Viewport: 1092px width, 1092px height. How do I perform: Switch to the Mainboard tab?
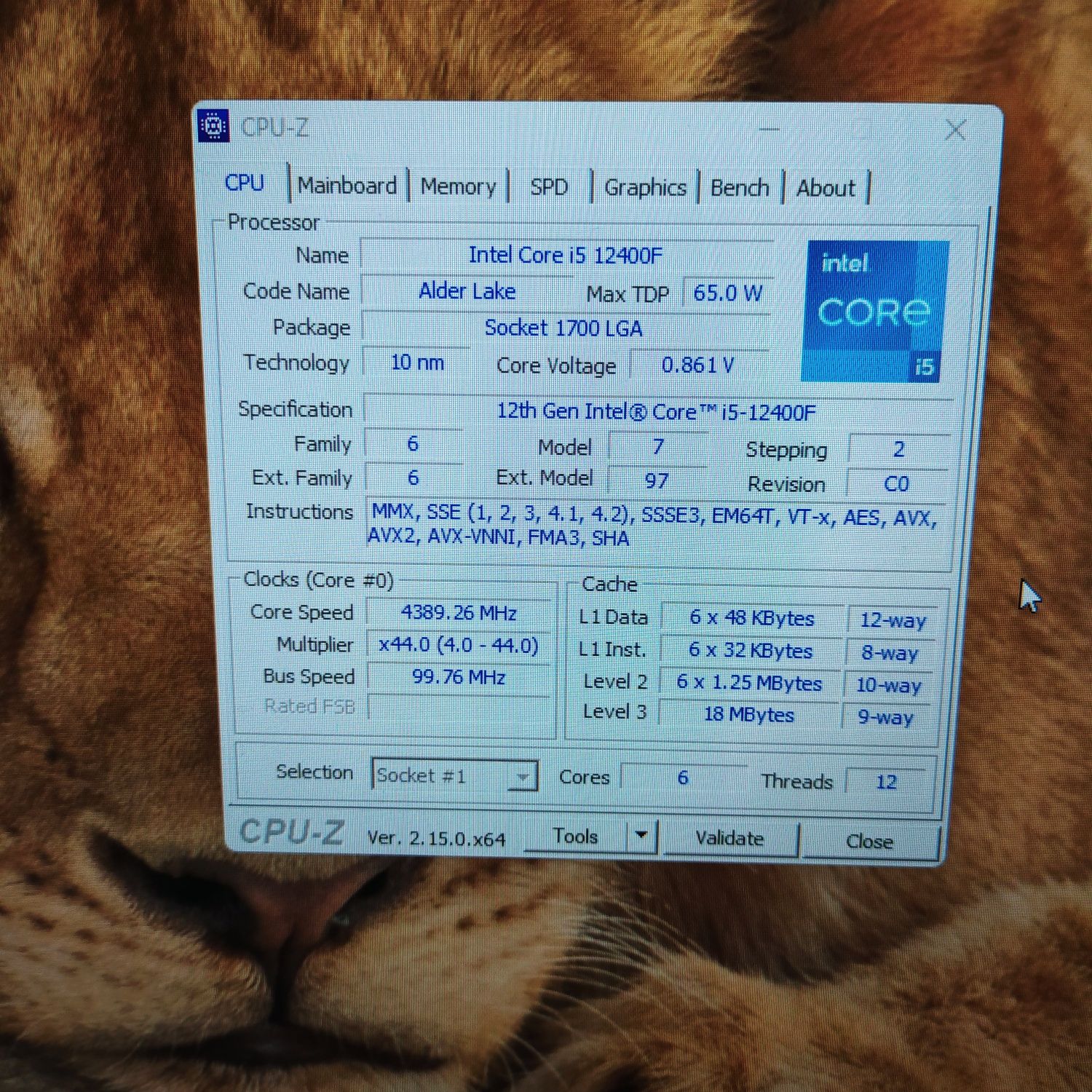[347, 186]
